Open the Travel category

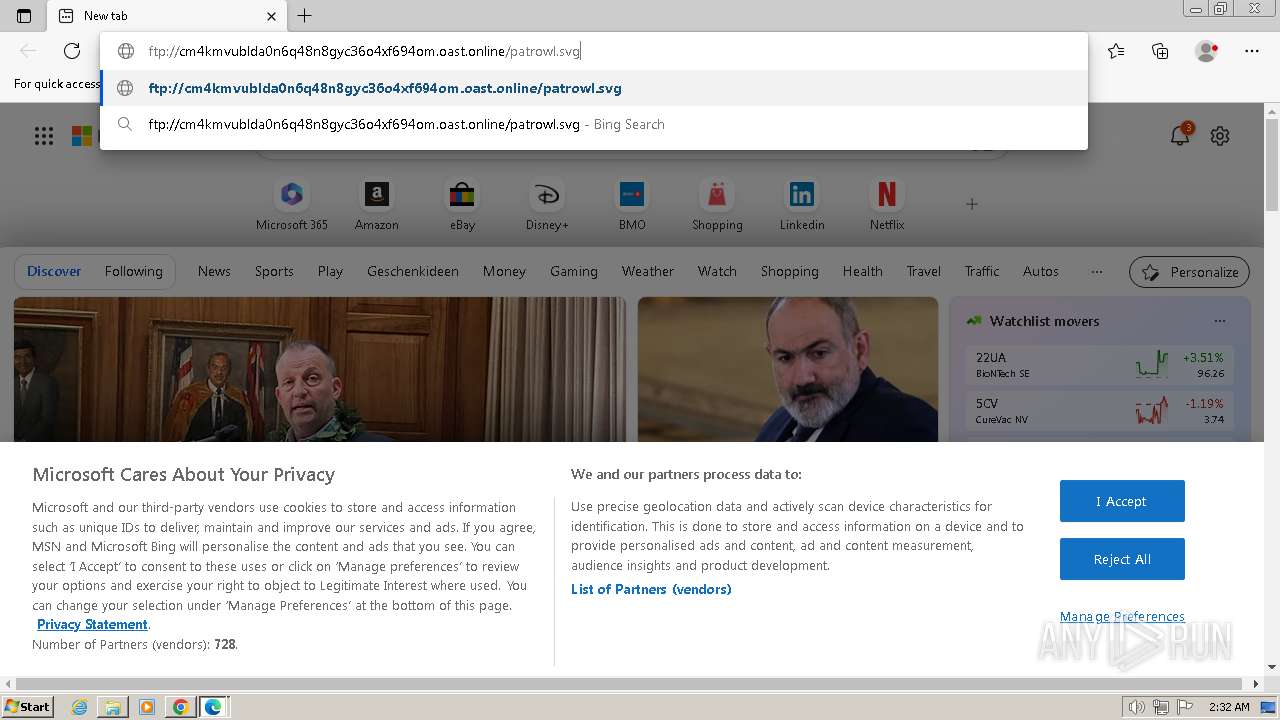tap(924, 271)
